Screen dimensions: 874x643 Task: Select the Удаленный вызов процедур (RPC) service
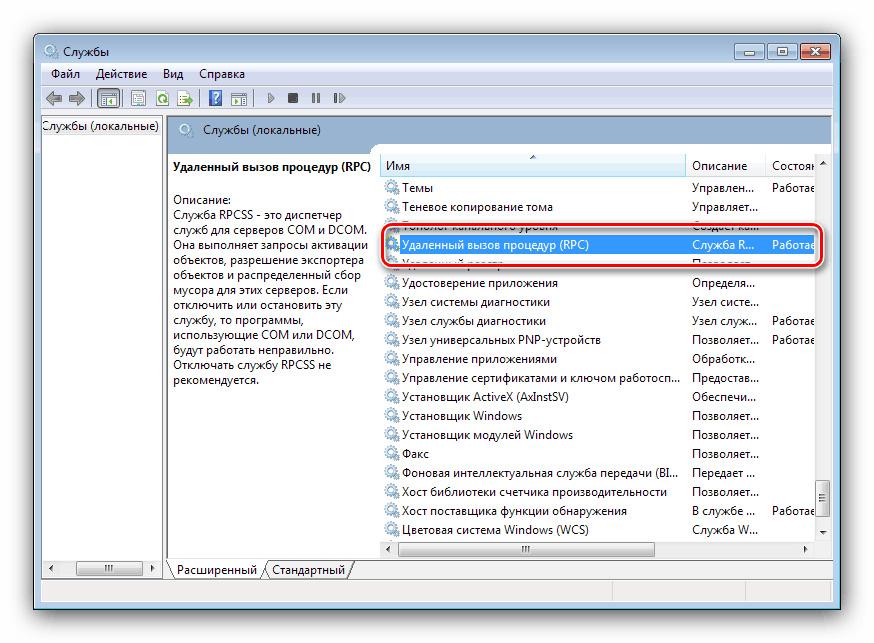[x=599, y=245]
